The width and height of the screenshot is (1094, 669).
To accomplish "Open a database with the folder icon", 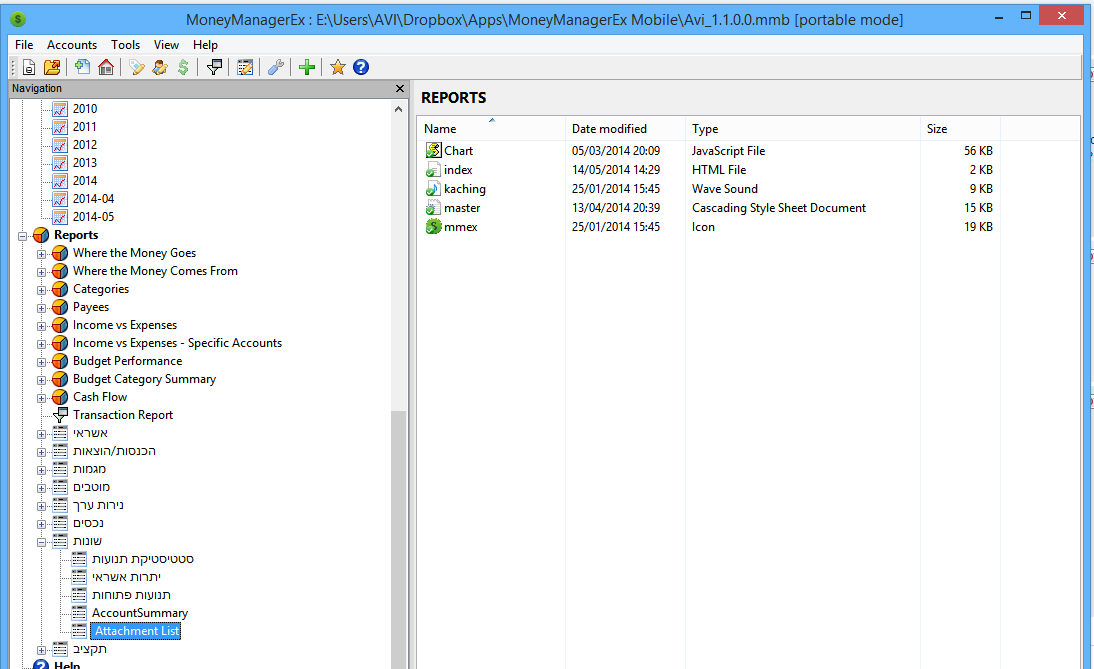I will [x=52, y=67].
